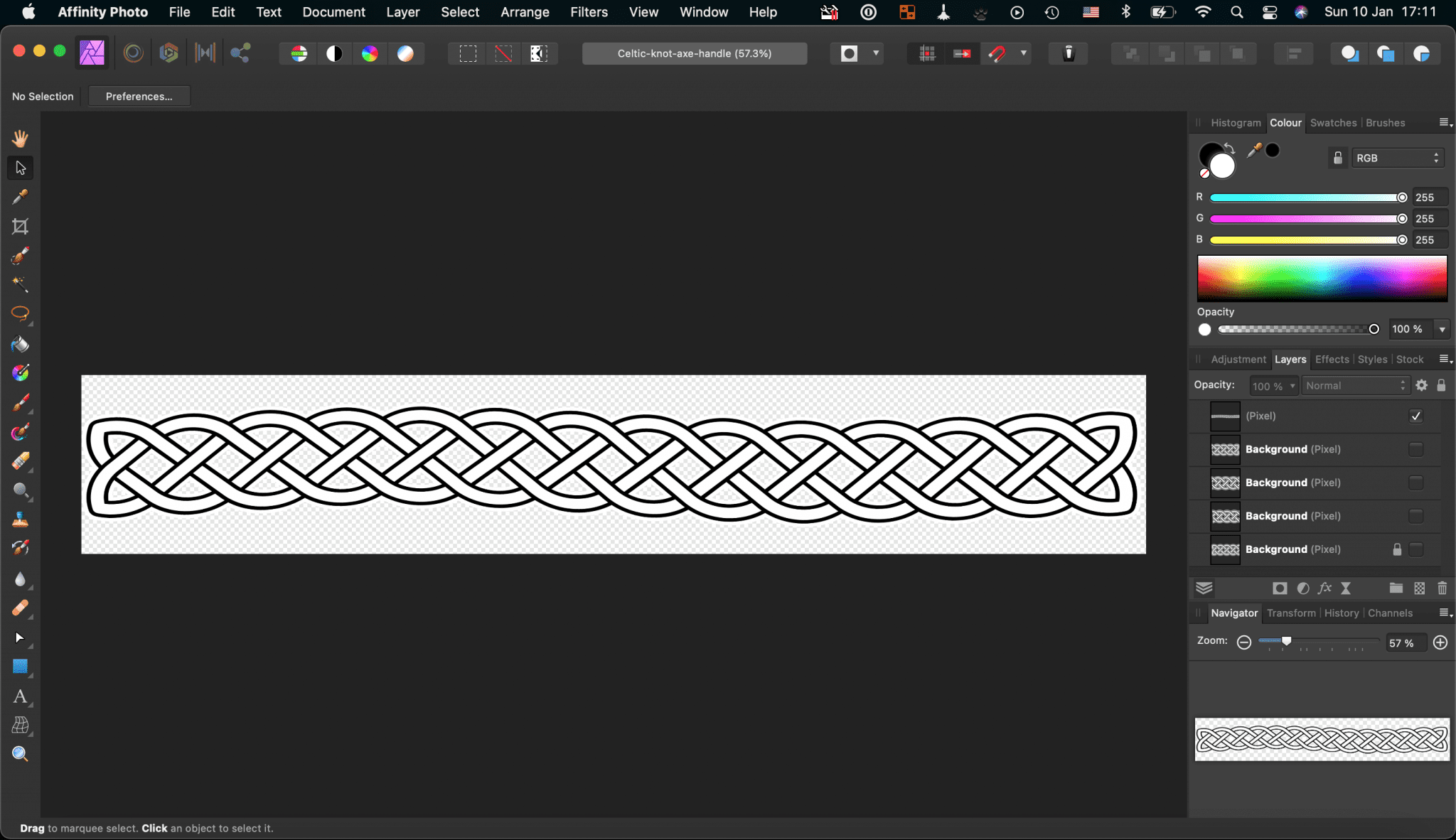Open the Colour panel opacity dropdown arrow
1456x840 pixels.
pos(1442,329)
